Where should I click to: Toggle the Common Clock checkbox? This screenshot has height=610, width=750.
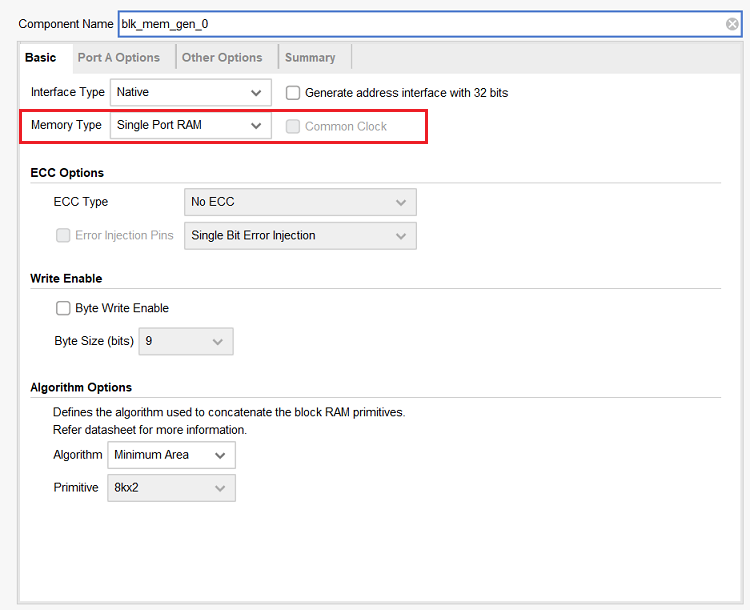click(x=293, y=126)
